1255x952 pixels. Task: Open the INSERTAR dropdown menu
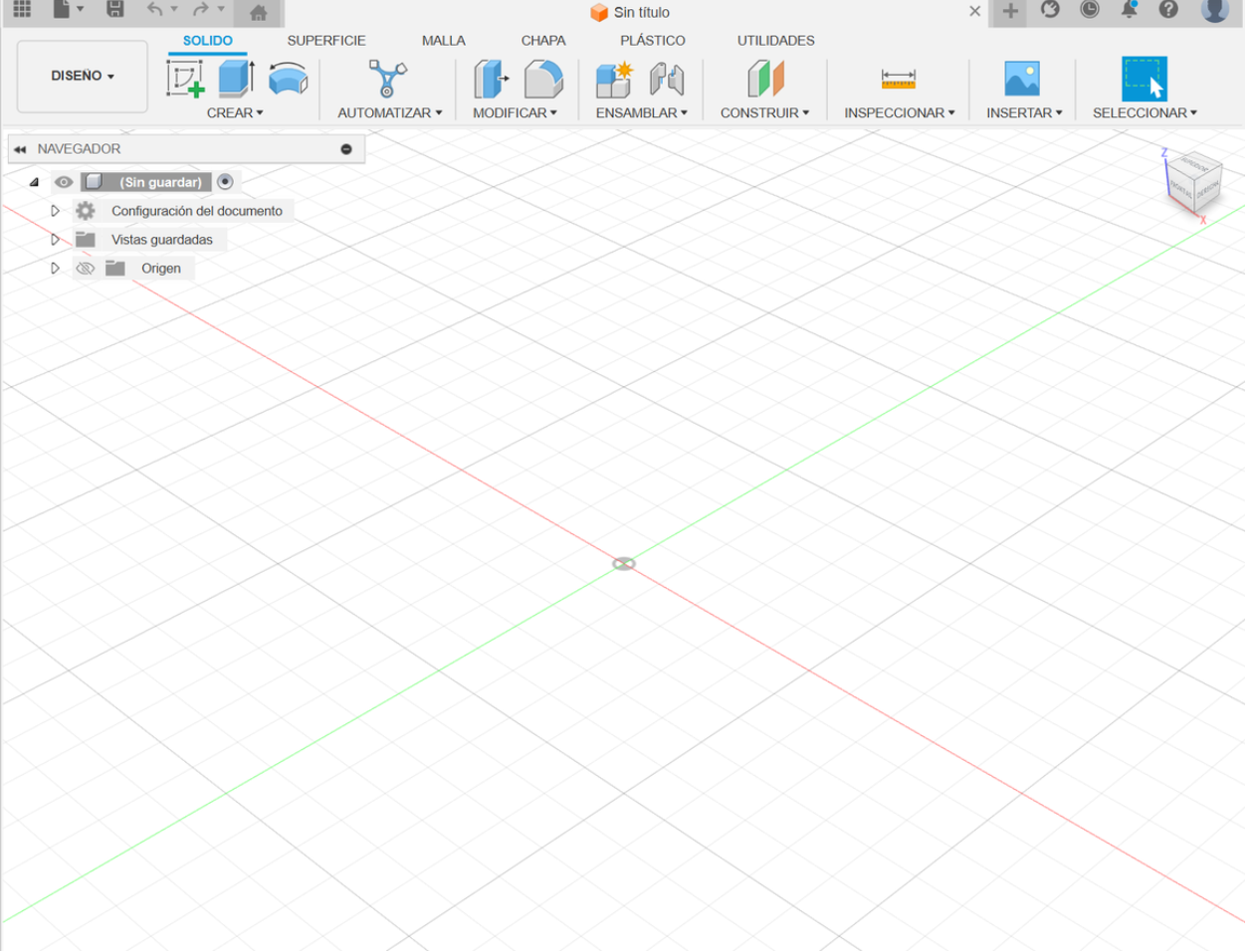tap(1024, 113)
